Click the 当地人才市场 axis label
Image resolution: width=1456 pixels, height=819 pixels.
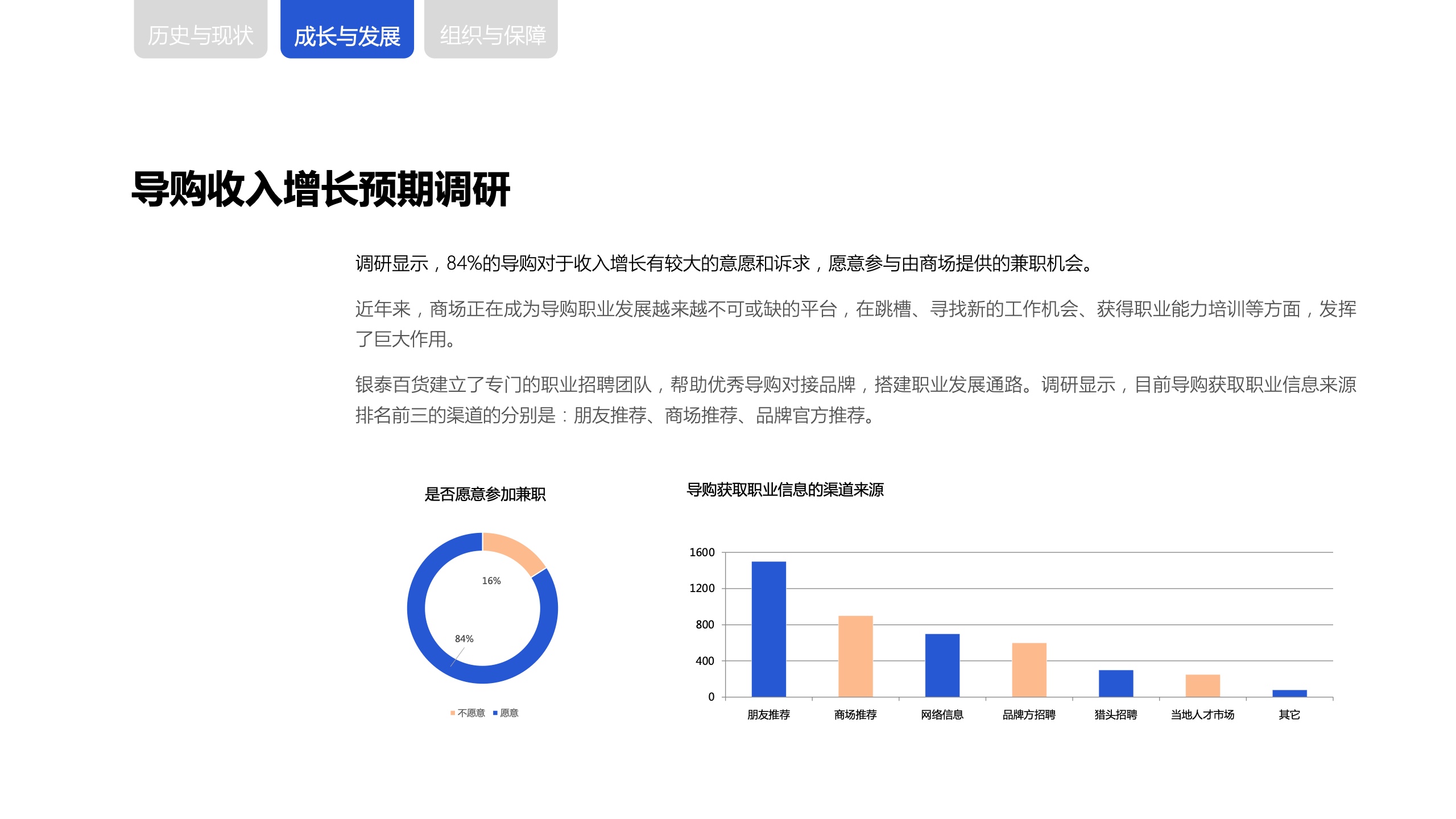[1202, 715]
